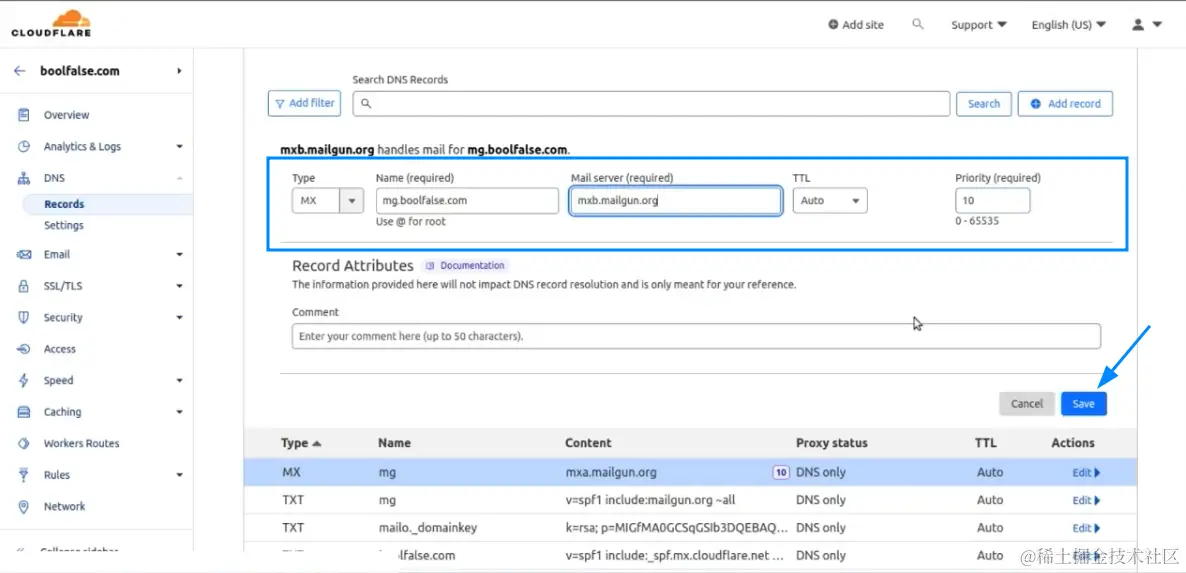Click the mxa.mailgun.org content cell
The width and height of the screenshot is (1186, 573).
pos(610,472)
